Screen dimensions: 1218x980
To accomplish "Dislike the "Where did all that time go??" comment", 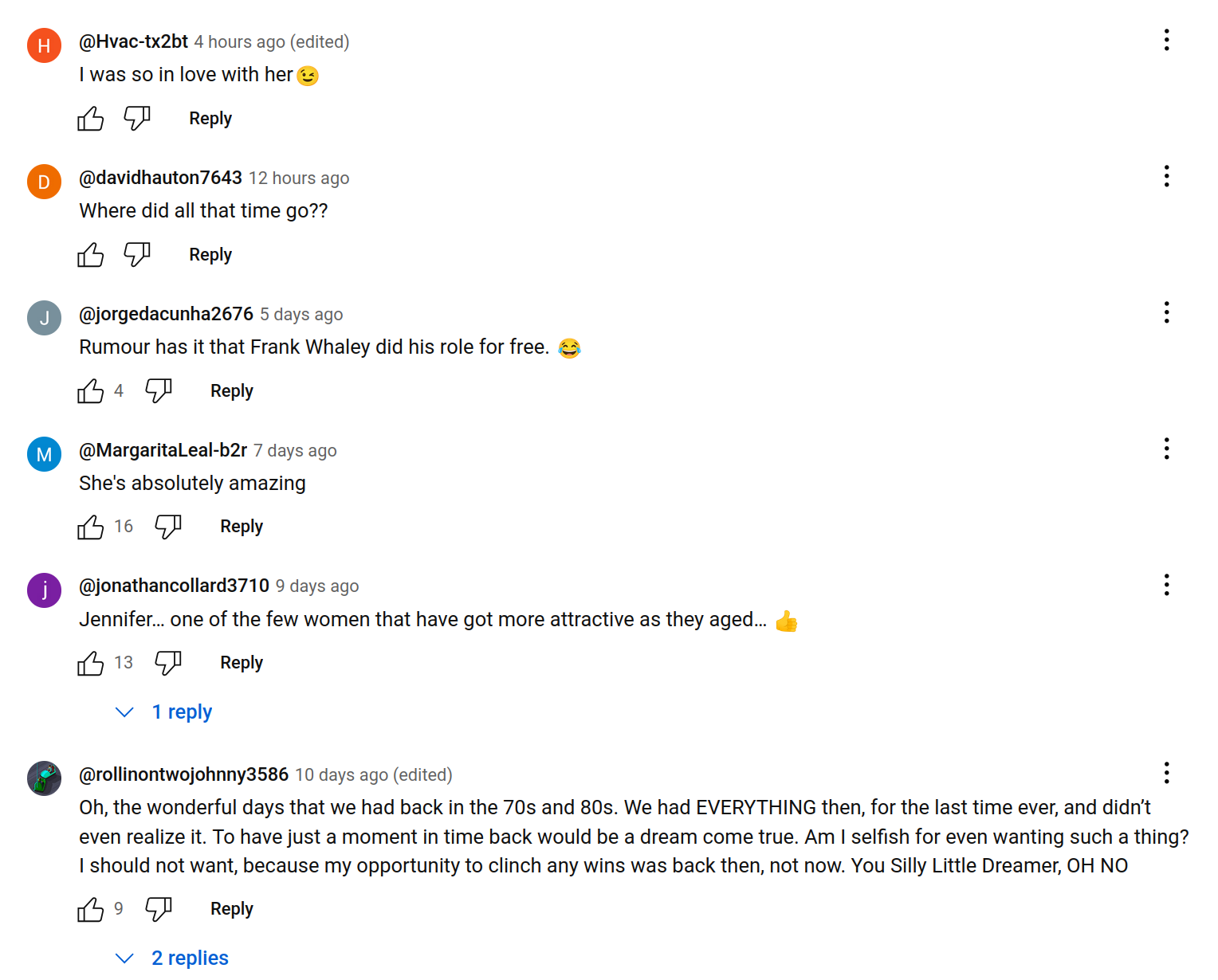I will coord(137,254).
